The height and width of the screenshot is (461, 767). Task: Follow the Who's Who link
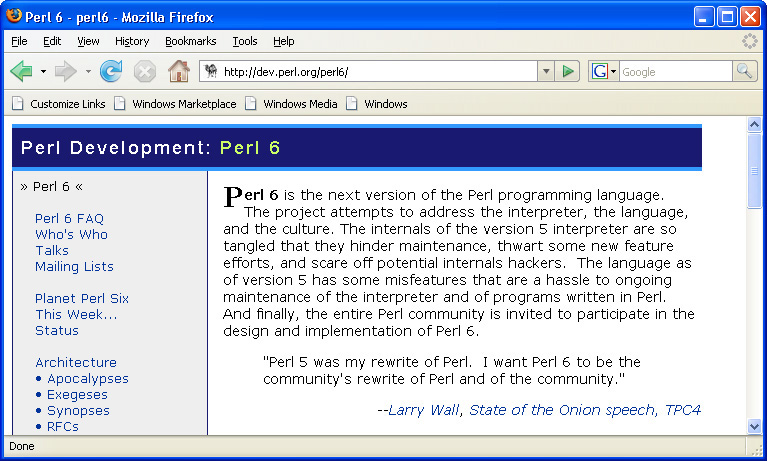pos(71,234)
